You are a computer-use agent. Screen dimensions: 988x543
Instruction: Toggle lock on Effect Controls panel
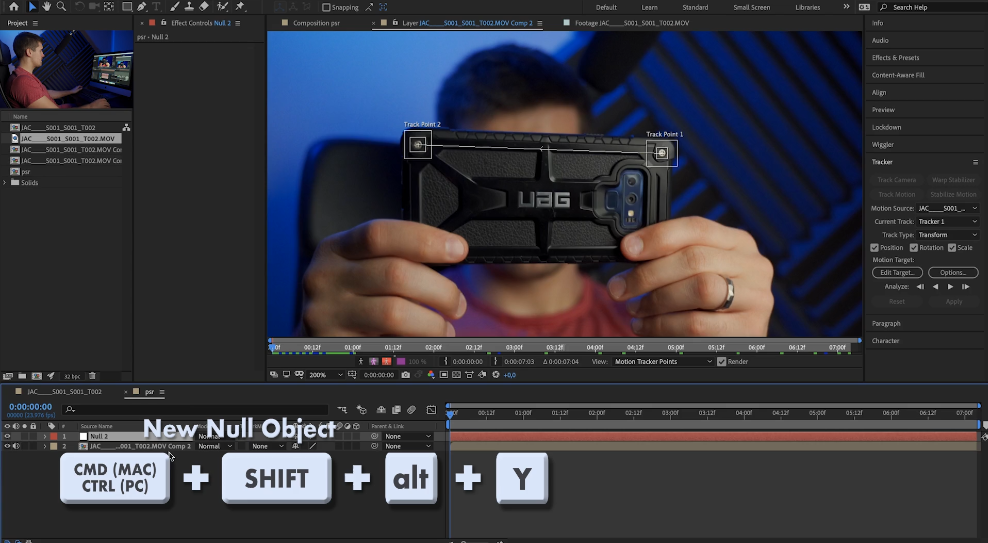click(x=164, y=23)
